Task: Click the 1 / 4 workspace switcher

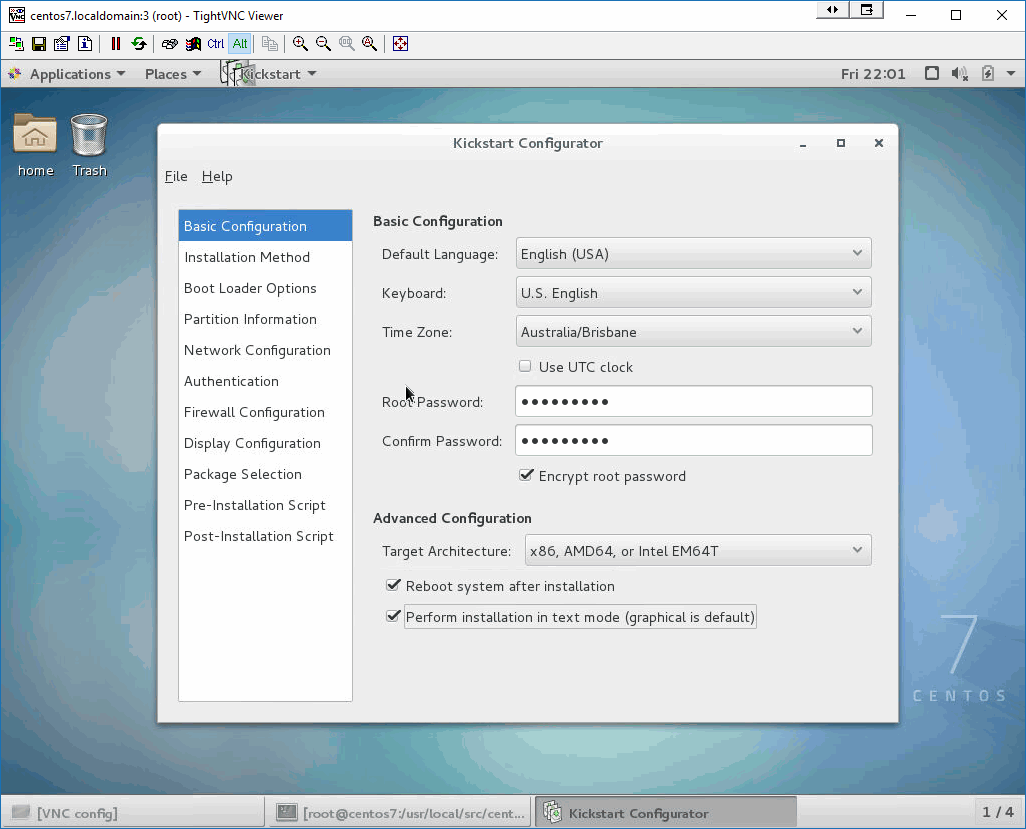Action: pyautogui.click(x=997, y=812)
